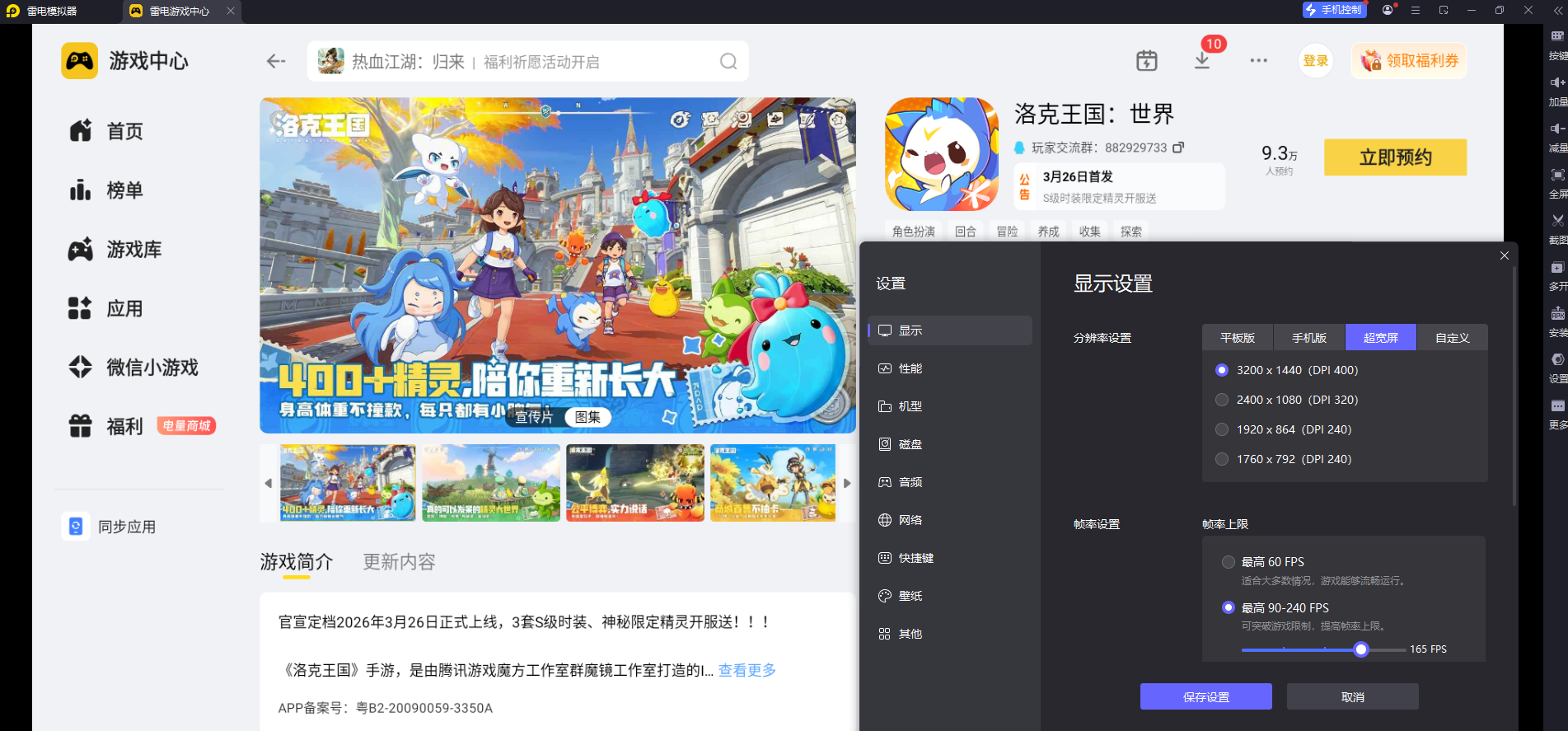This screenshot has width=1568, height=731.
Task: Click the search magnifier icon
Action: (728, 61)
